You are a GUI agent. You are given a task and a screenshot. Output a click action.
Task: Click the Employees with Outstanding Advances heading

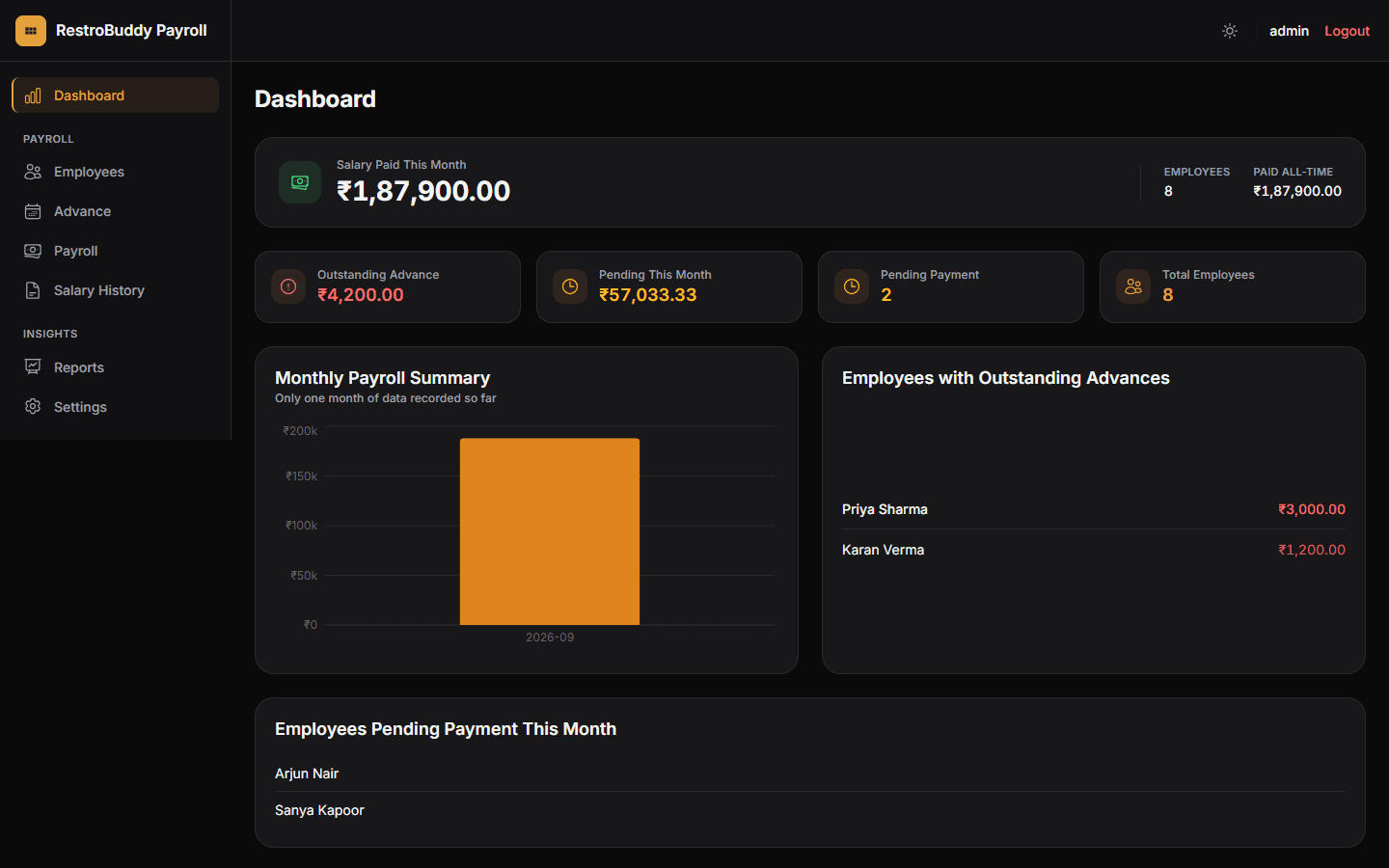coord(1006,378)
